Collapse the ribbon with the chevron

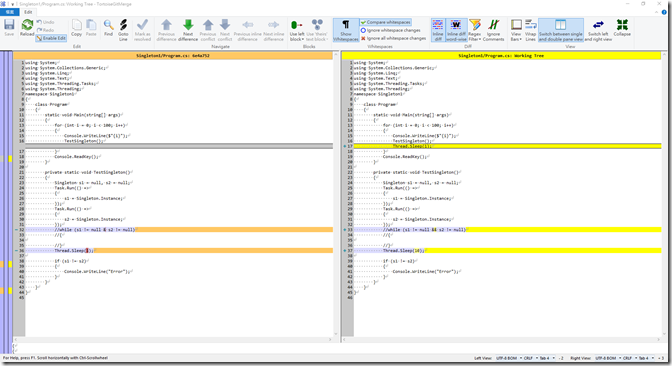click(657, 12)
